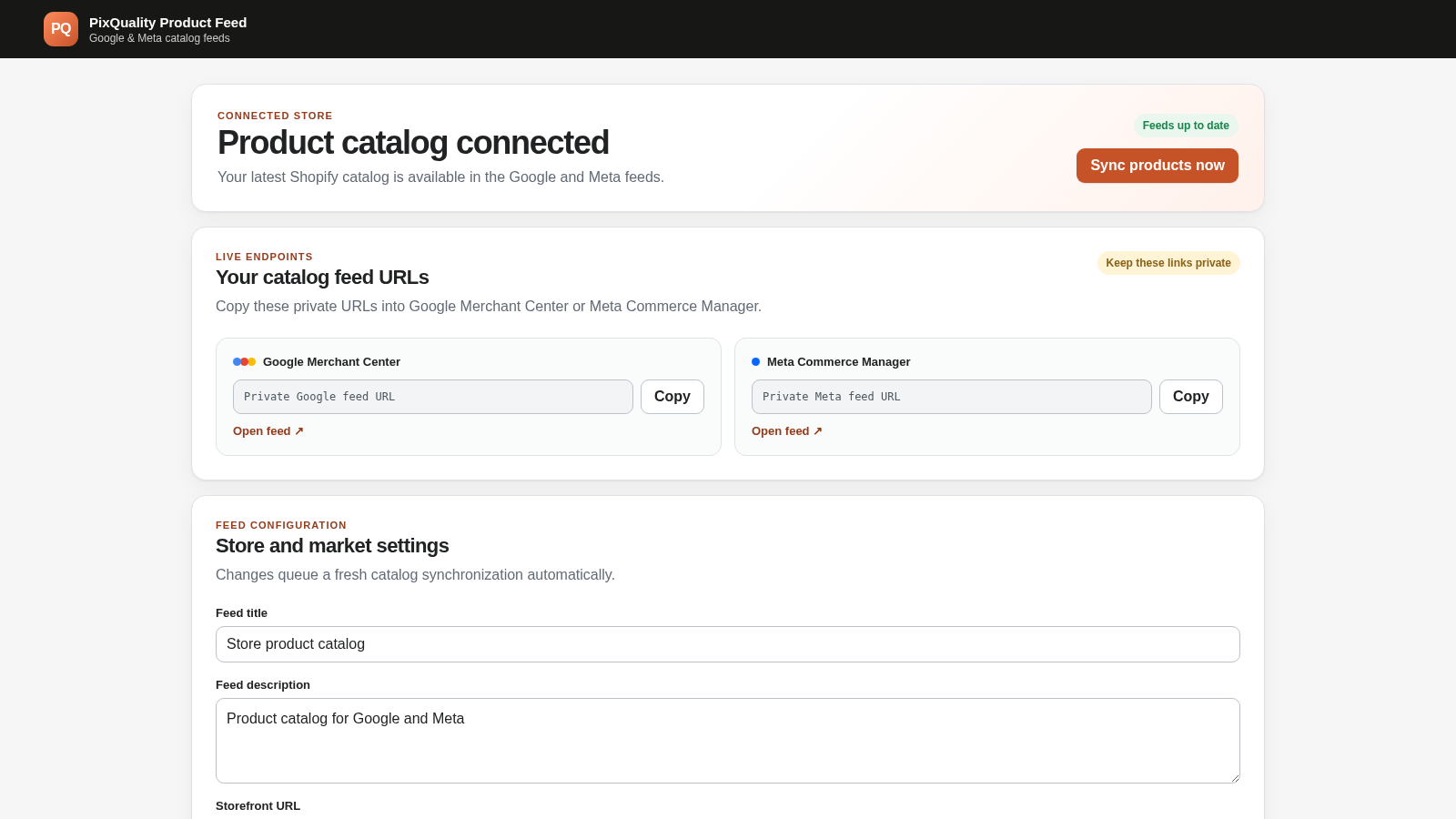Screen dimensions: 1456x819
Task: Click the Sync products now button
Action: point(1158,166)
